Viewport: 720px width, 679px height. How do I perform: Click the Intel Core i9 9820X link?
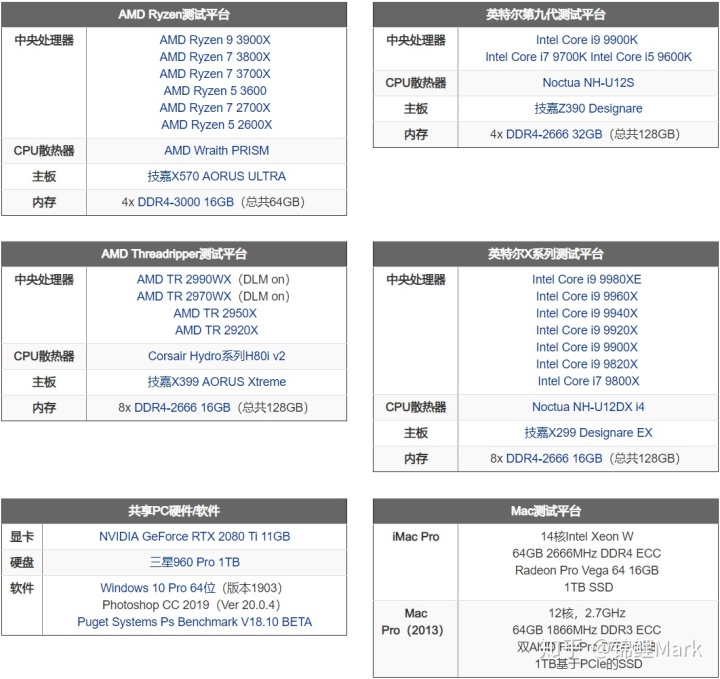(x=587, y=365)
